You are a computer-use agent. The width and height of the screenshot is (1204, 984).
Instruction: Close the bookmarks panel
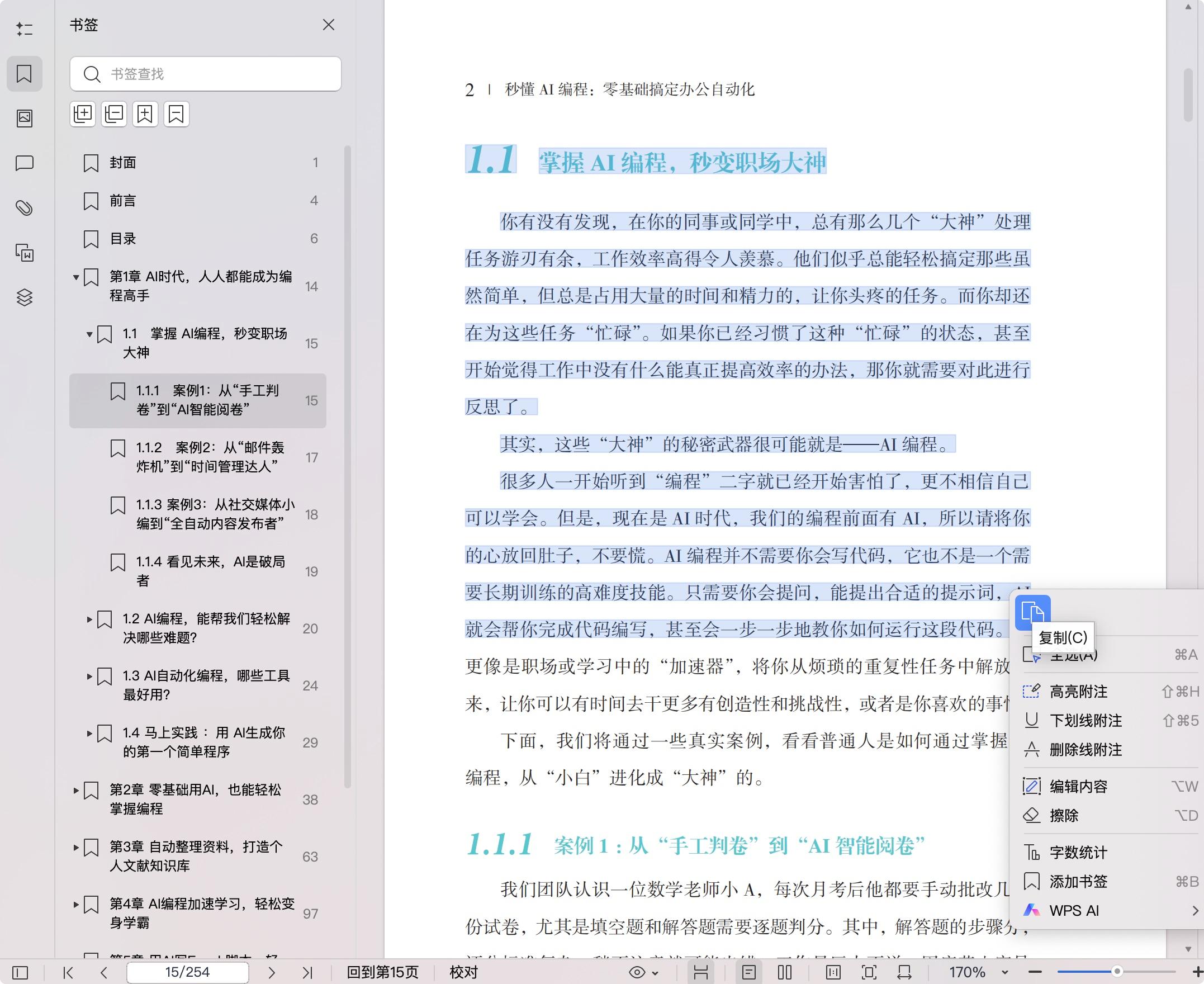click(329, 25)
